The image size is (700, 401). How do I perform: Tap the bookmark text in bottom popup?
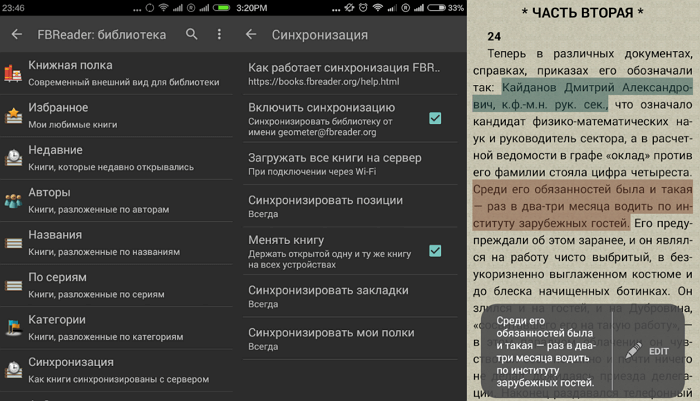pos(545,350)
